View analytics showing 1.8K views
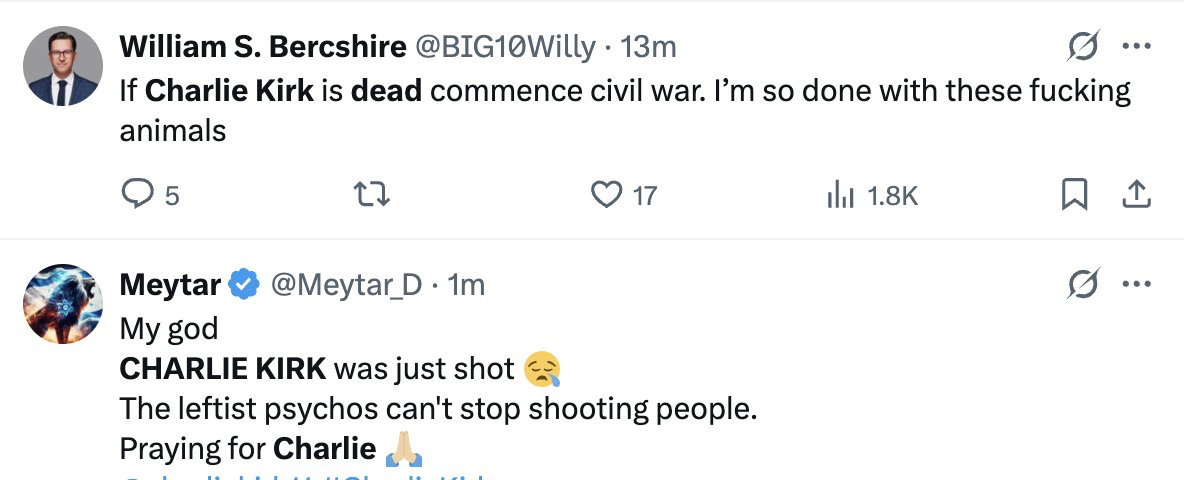The image size is (1184, 480). click(839, 194)
